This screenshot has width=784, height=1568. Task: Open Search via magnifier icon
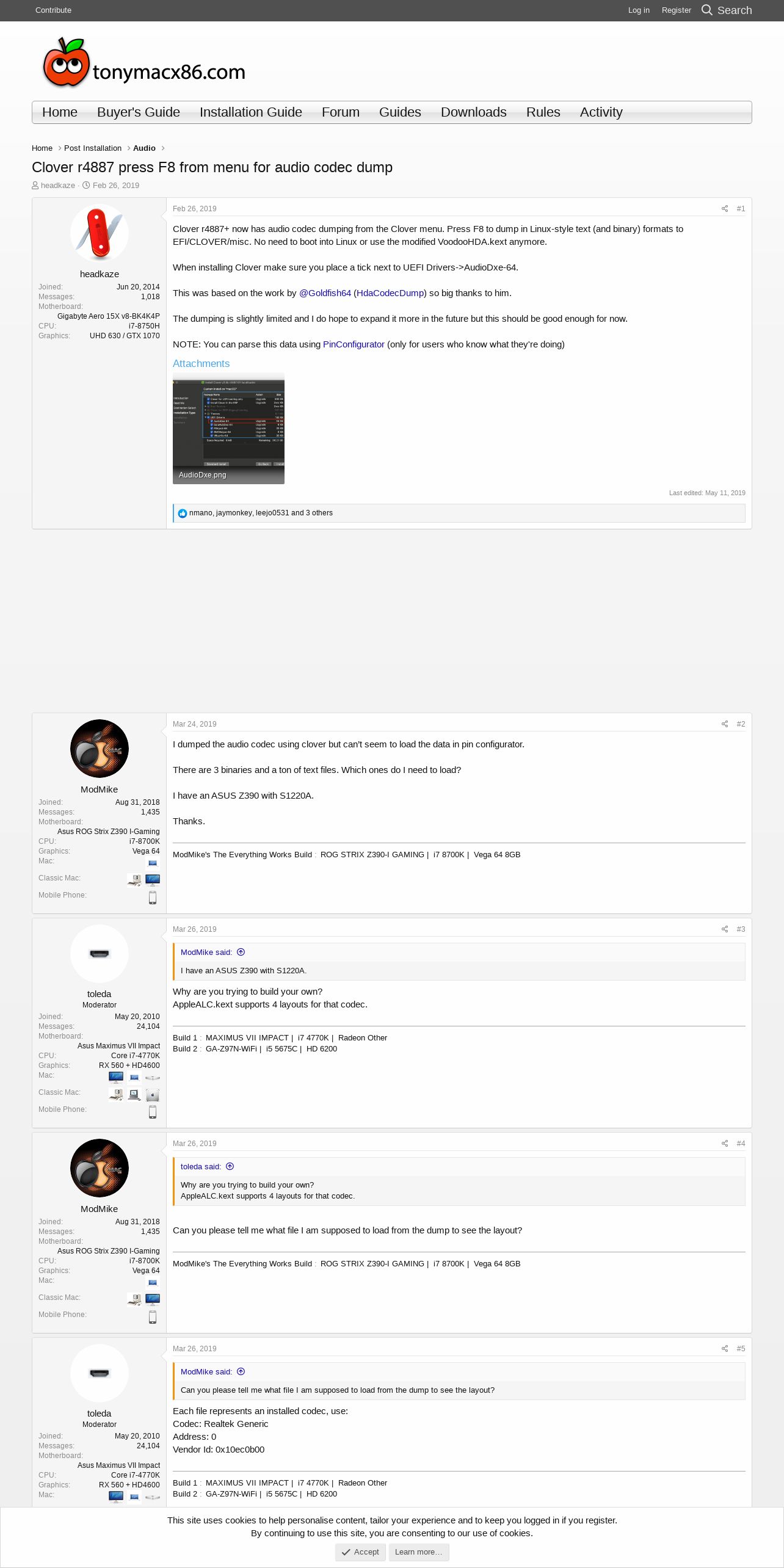click(x=707, y=10)
